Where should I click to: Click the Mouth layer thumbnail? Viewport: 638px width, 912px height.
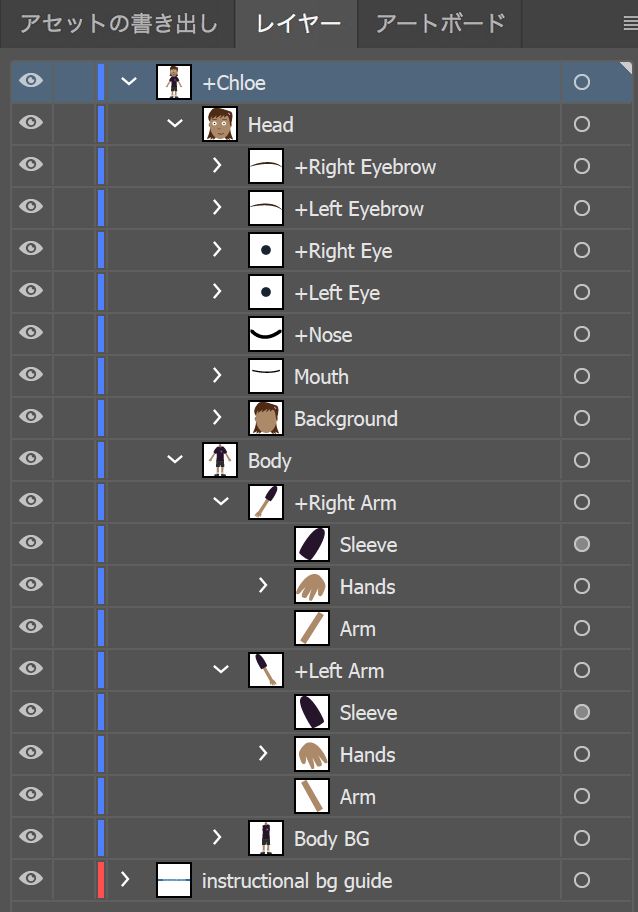point(264,376)
